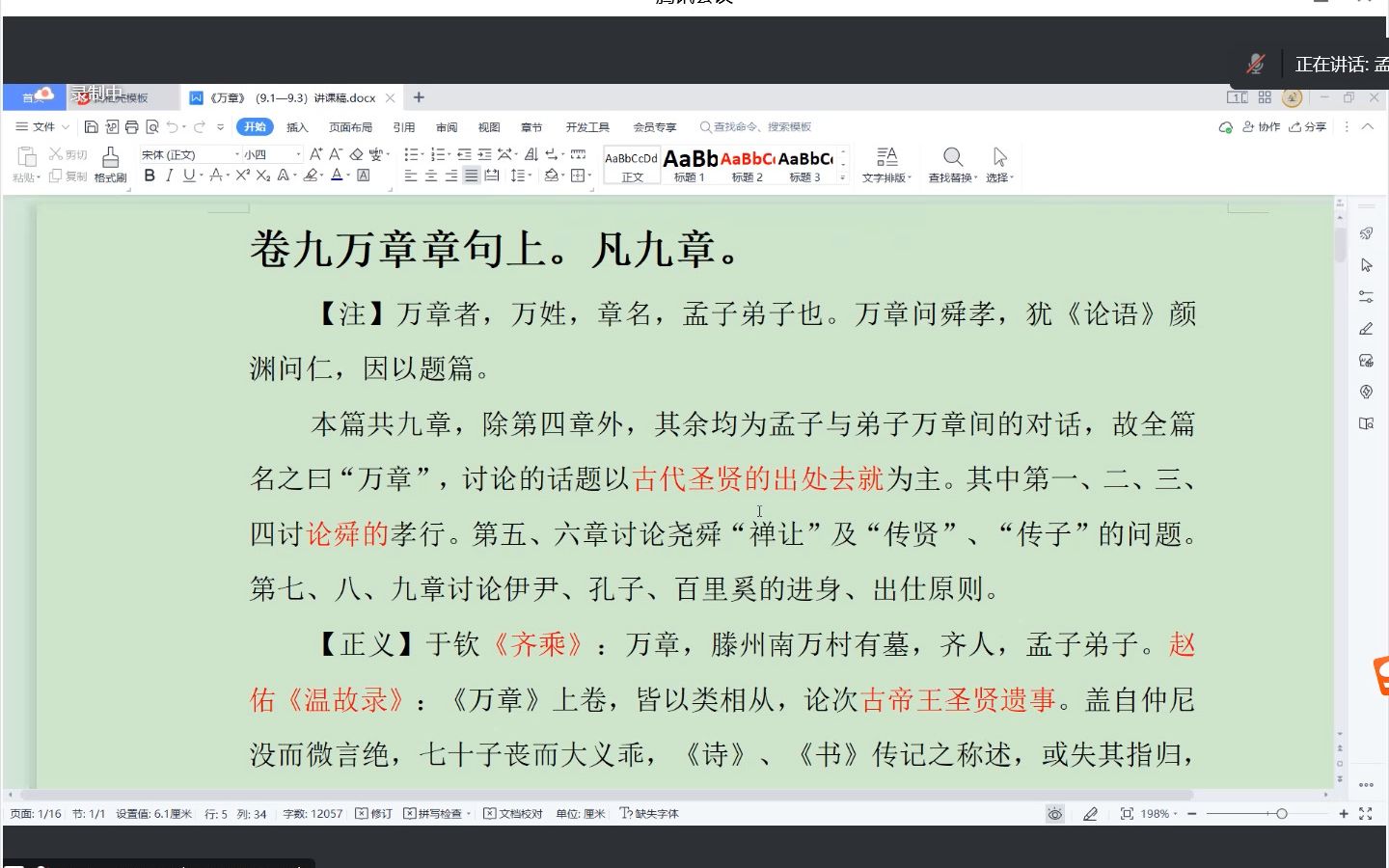Toggle 文档校对 in the status bar
Screen dimensions: 1389x868
[513, 814]
